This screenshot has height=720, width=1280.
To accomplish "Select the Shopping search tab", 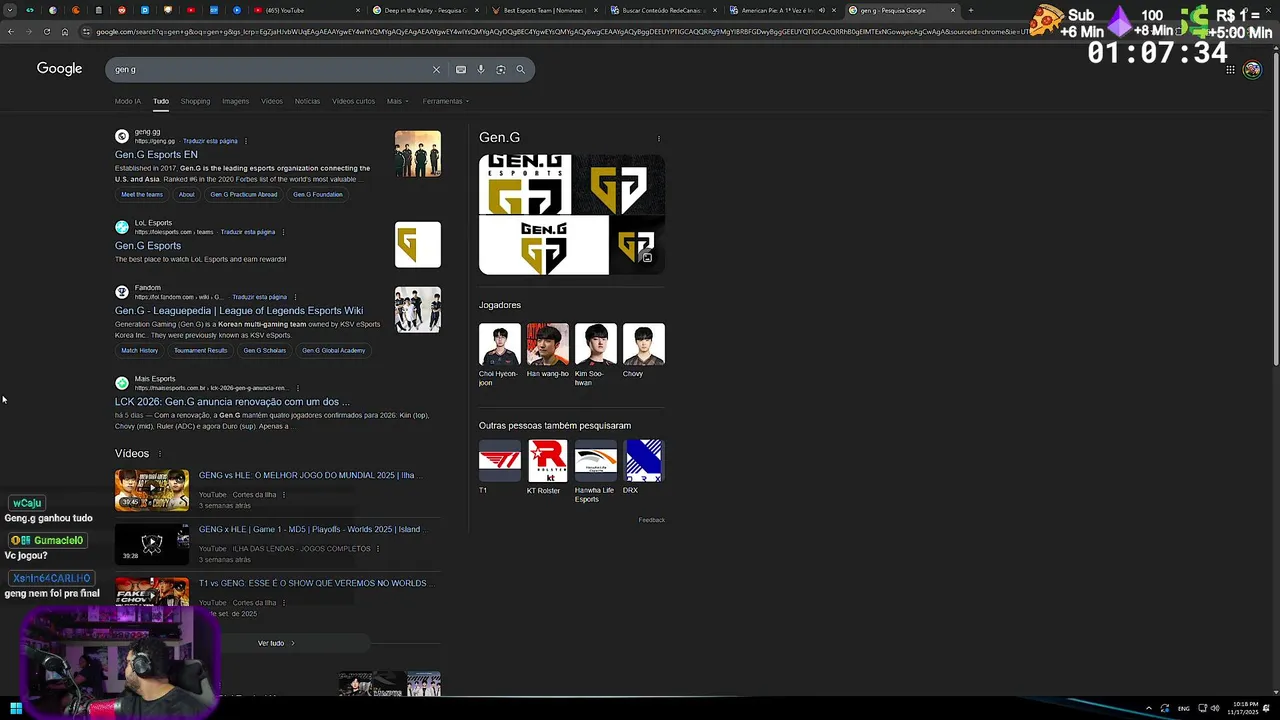I will point(195,101).
